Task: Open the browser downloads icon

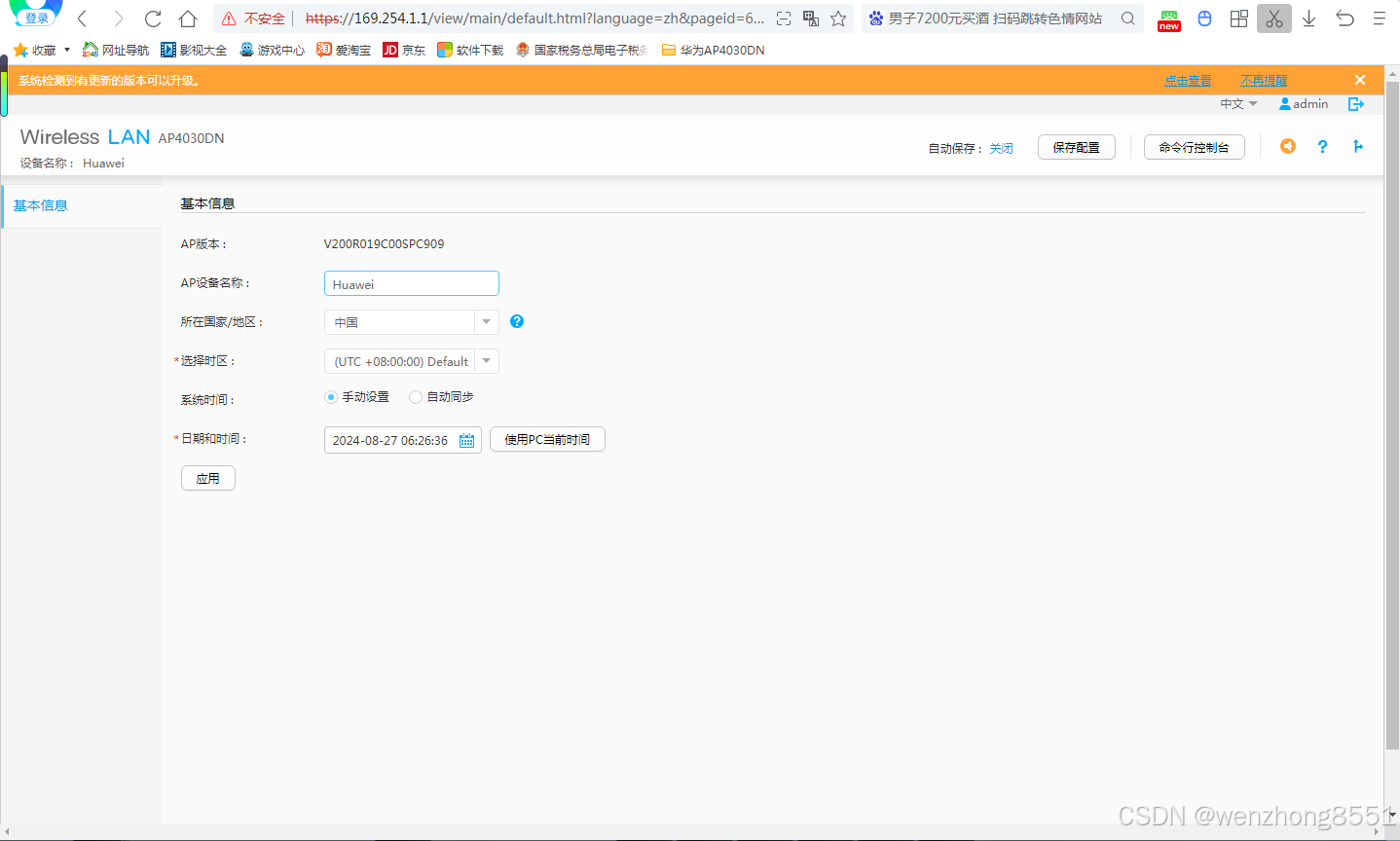Action: point(1308,18)
